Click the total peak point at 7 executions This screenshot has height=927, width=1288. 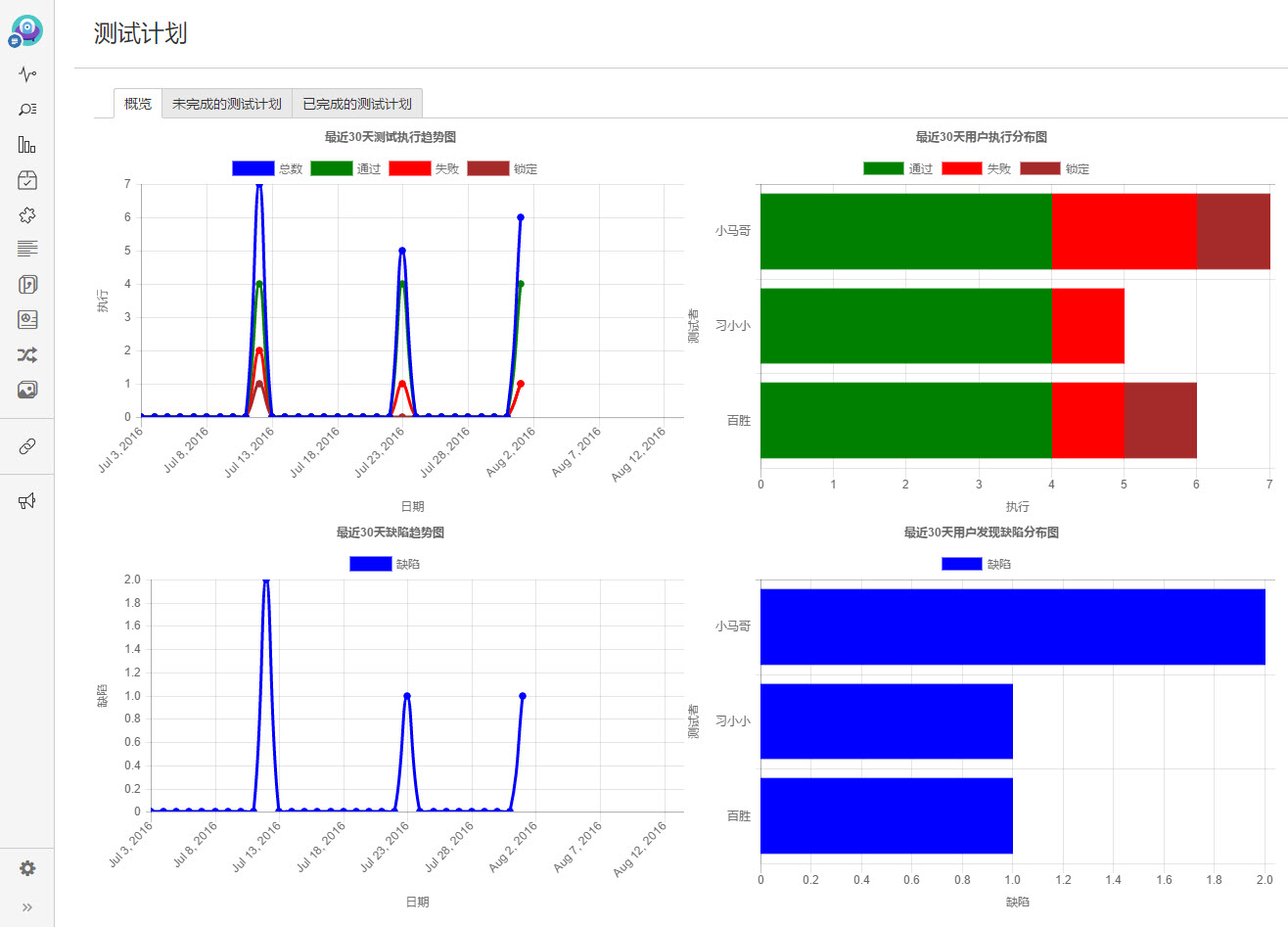coord(258,185)
